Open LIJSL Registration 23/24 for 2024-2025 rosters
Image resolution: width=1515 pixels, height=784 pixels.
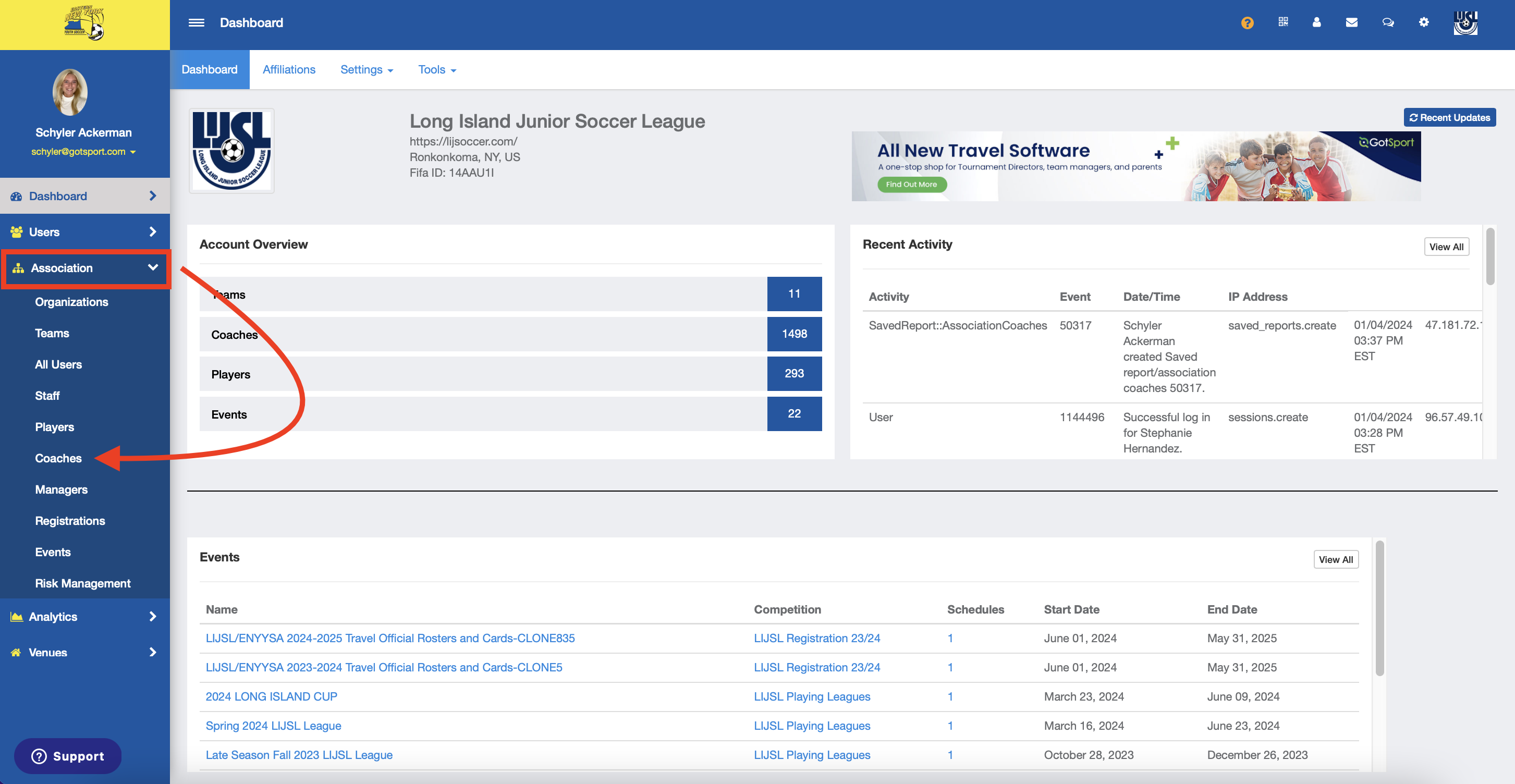pos(817,638)
